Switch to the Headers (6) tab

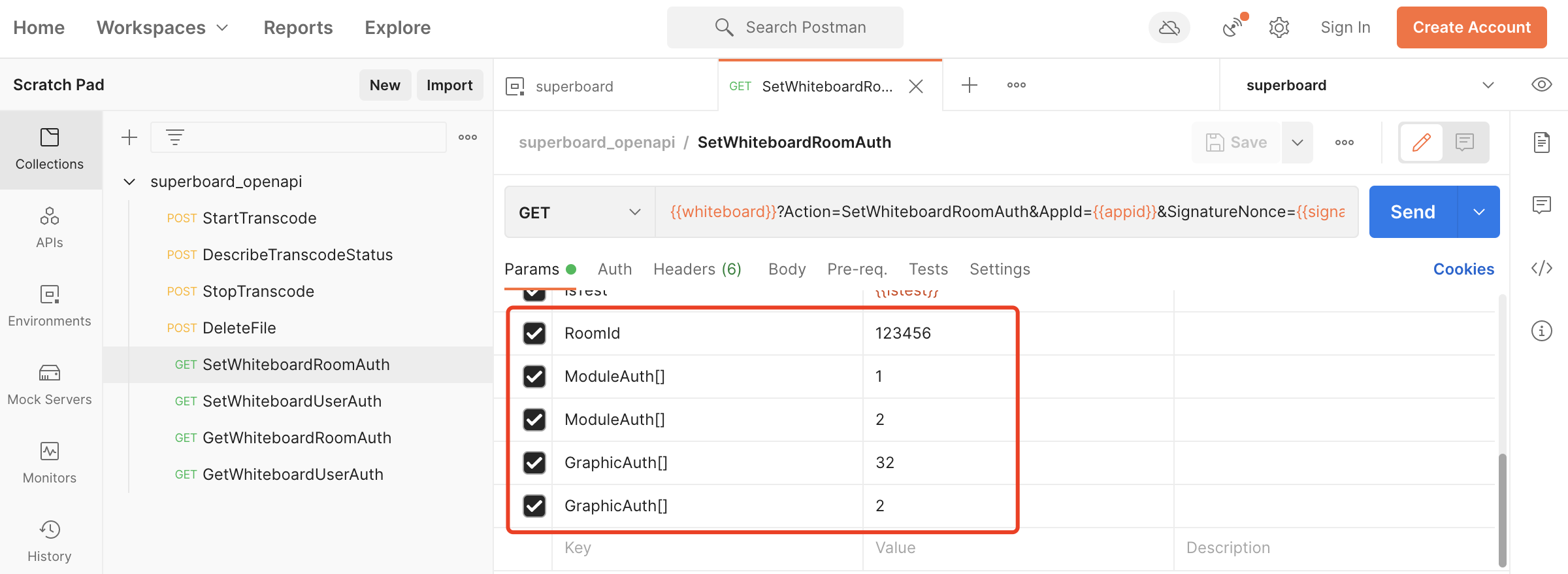697,269
